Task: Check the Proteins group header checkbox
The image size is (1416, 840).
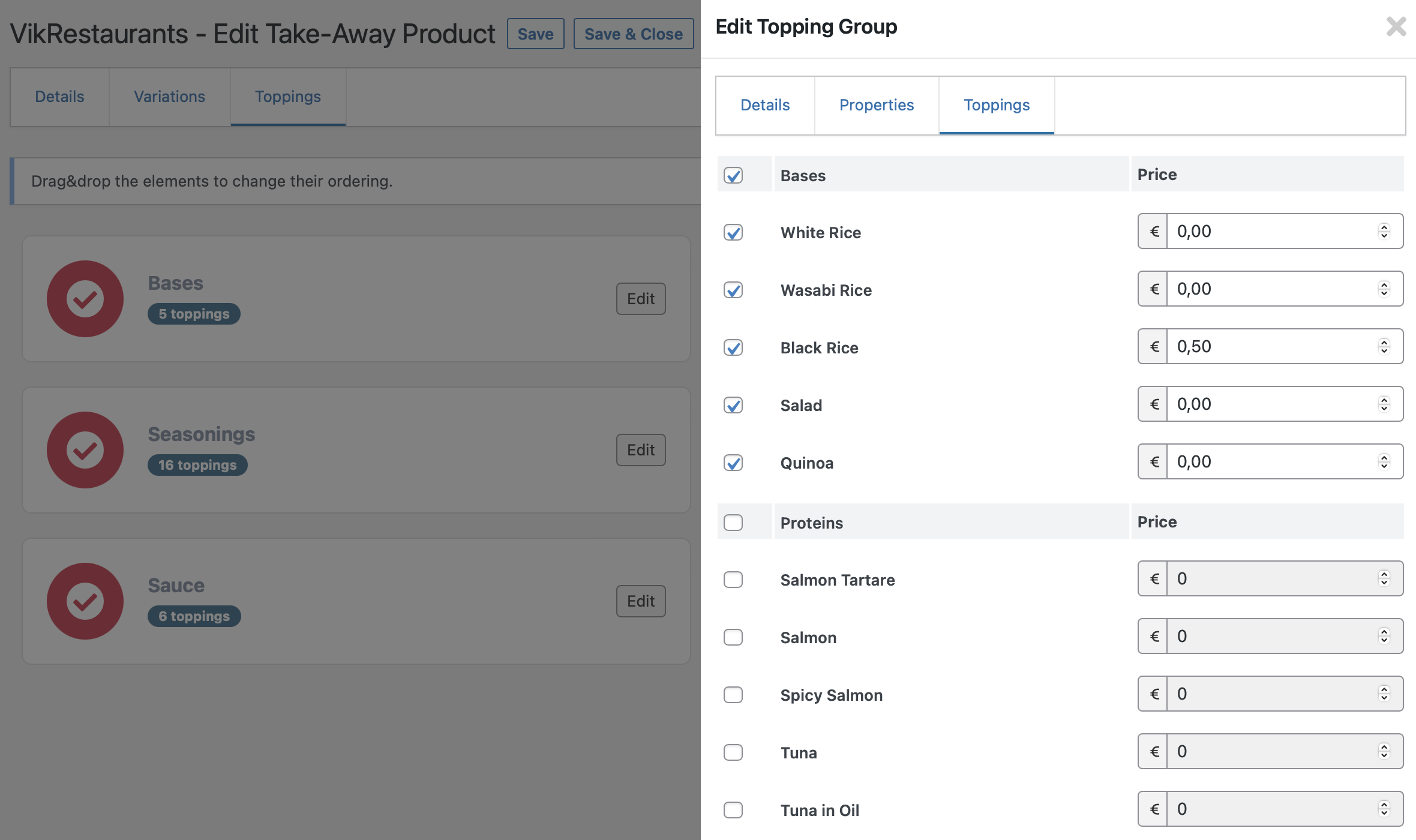Action: (x=733, y=523)
